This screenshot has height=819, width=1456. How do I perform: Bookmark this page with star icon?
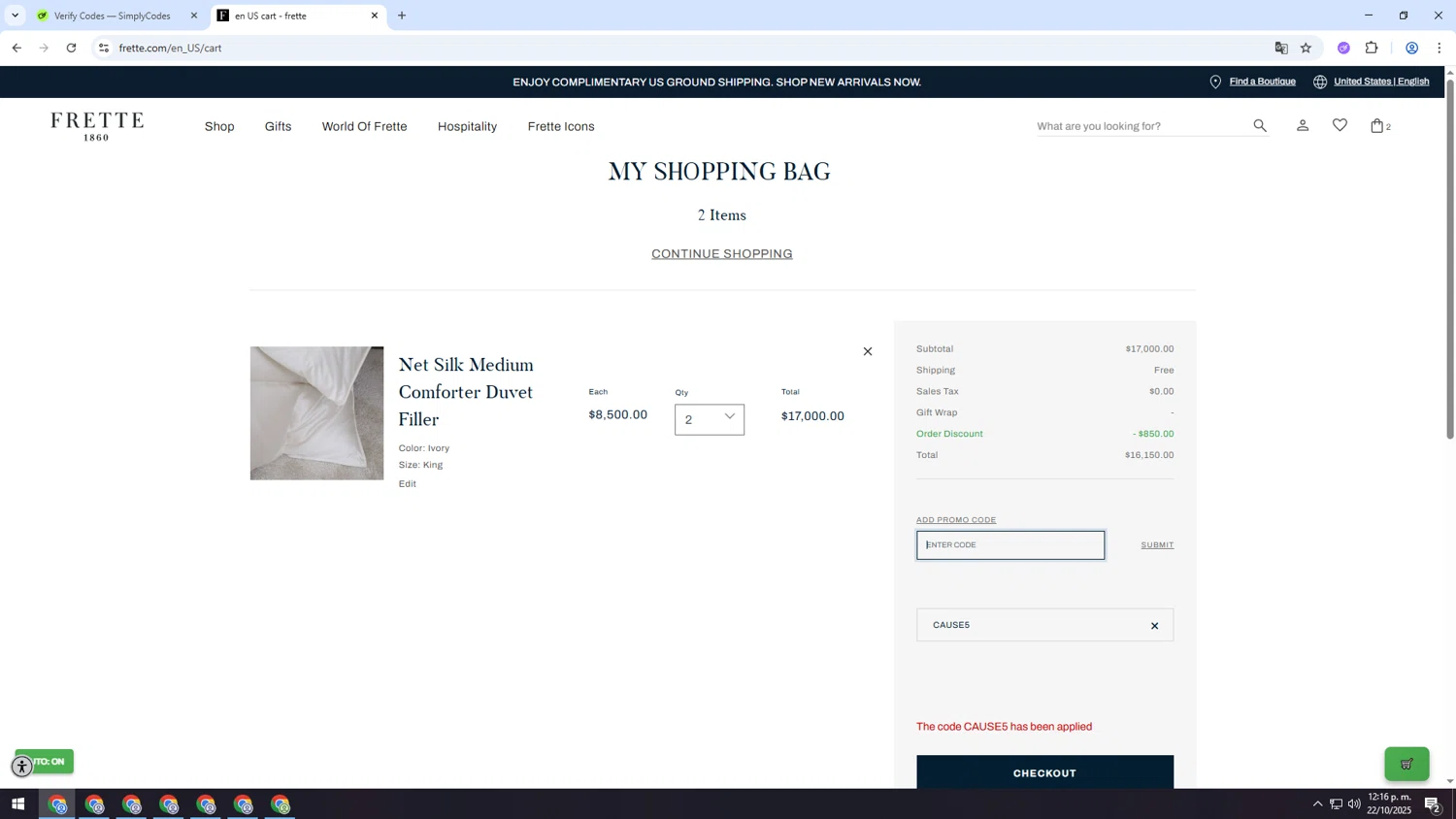[x=1306, y=48]
